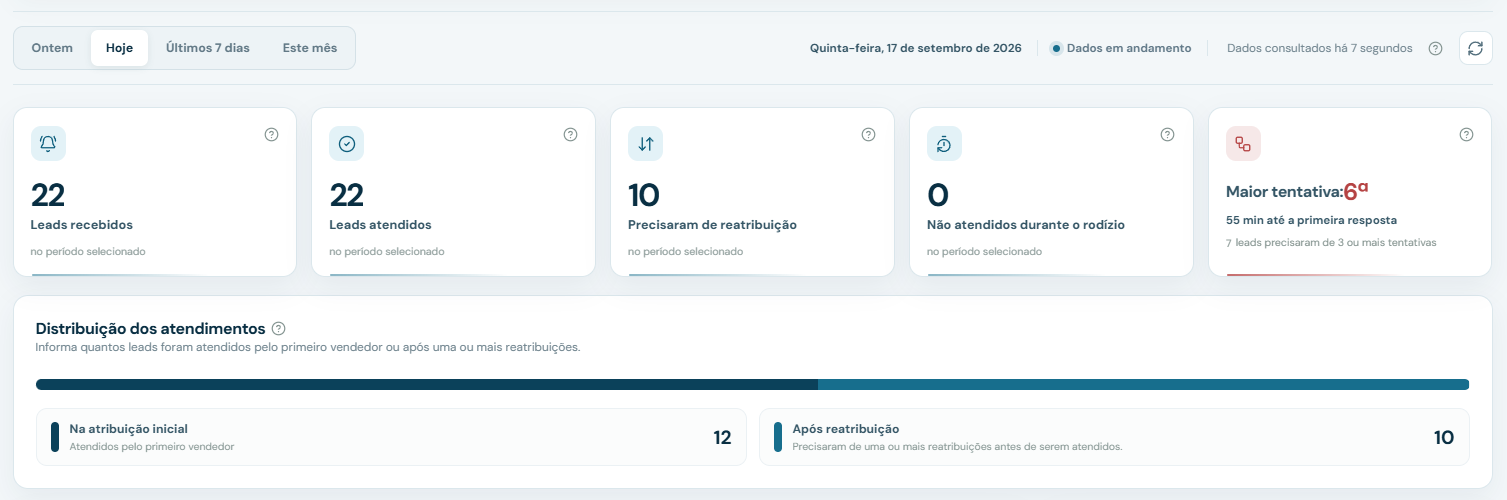
Task: Click the Leads atendidos label
Action: coord(380,225)
